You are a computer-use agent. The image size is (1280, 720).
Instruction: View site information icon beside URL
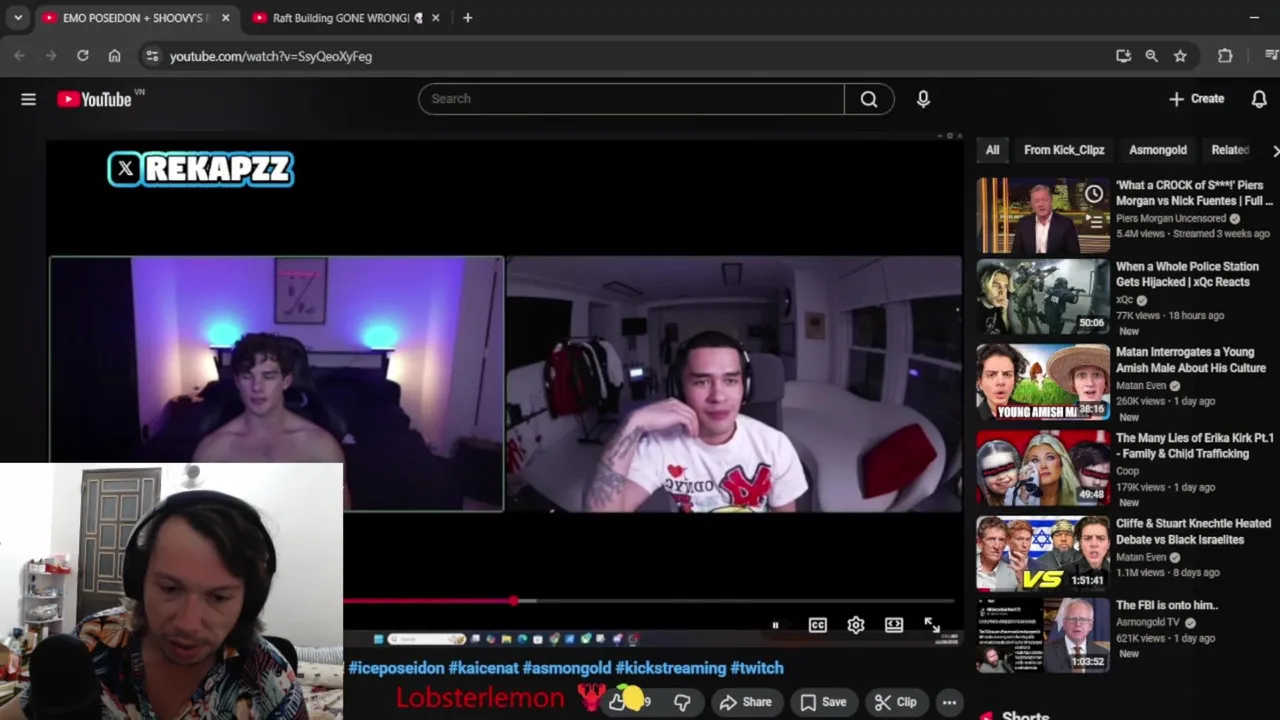(152, 56)
